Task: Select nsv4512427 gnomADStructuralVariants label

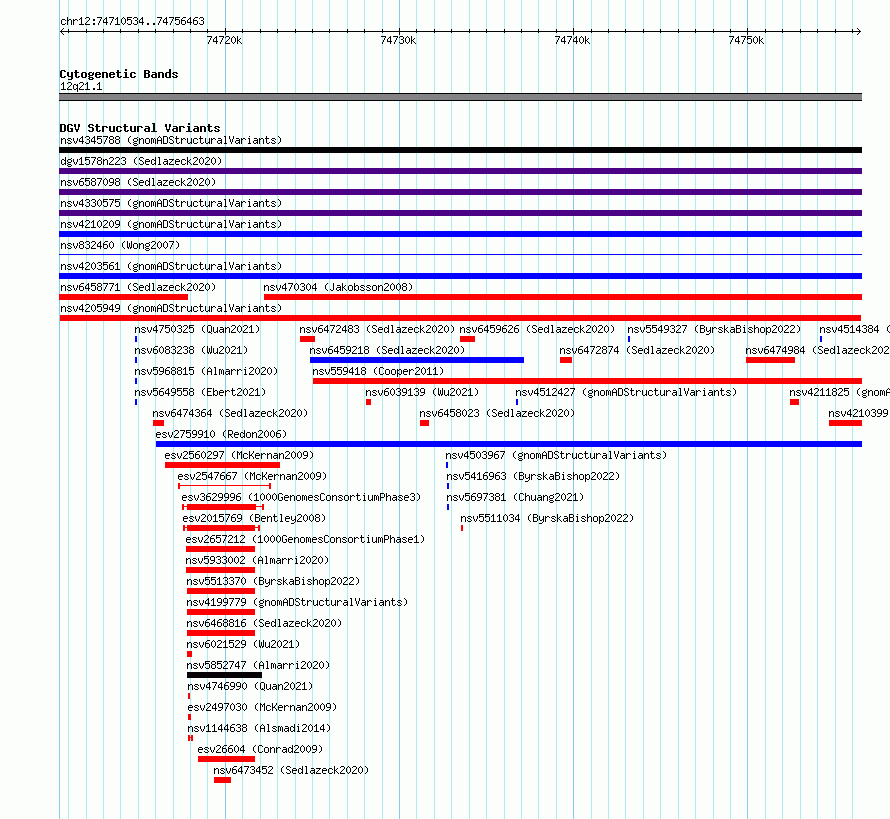Action: point(626,392)
